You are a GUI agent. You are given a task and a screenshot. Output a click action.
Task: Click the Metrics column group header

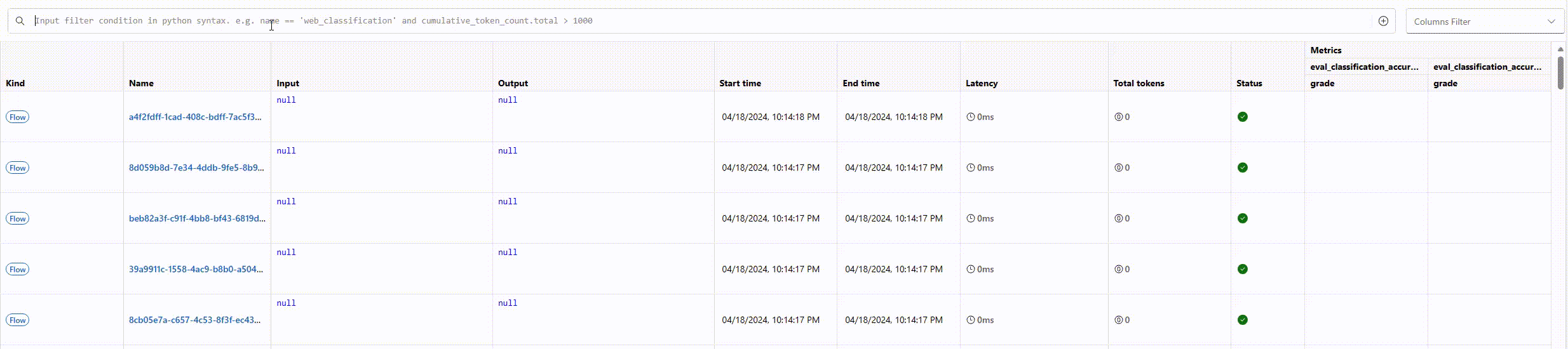(x=1326, y=50)
